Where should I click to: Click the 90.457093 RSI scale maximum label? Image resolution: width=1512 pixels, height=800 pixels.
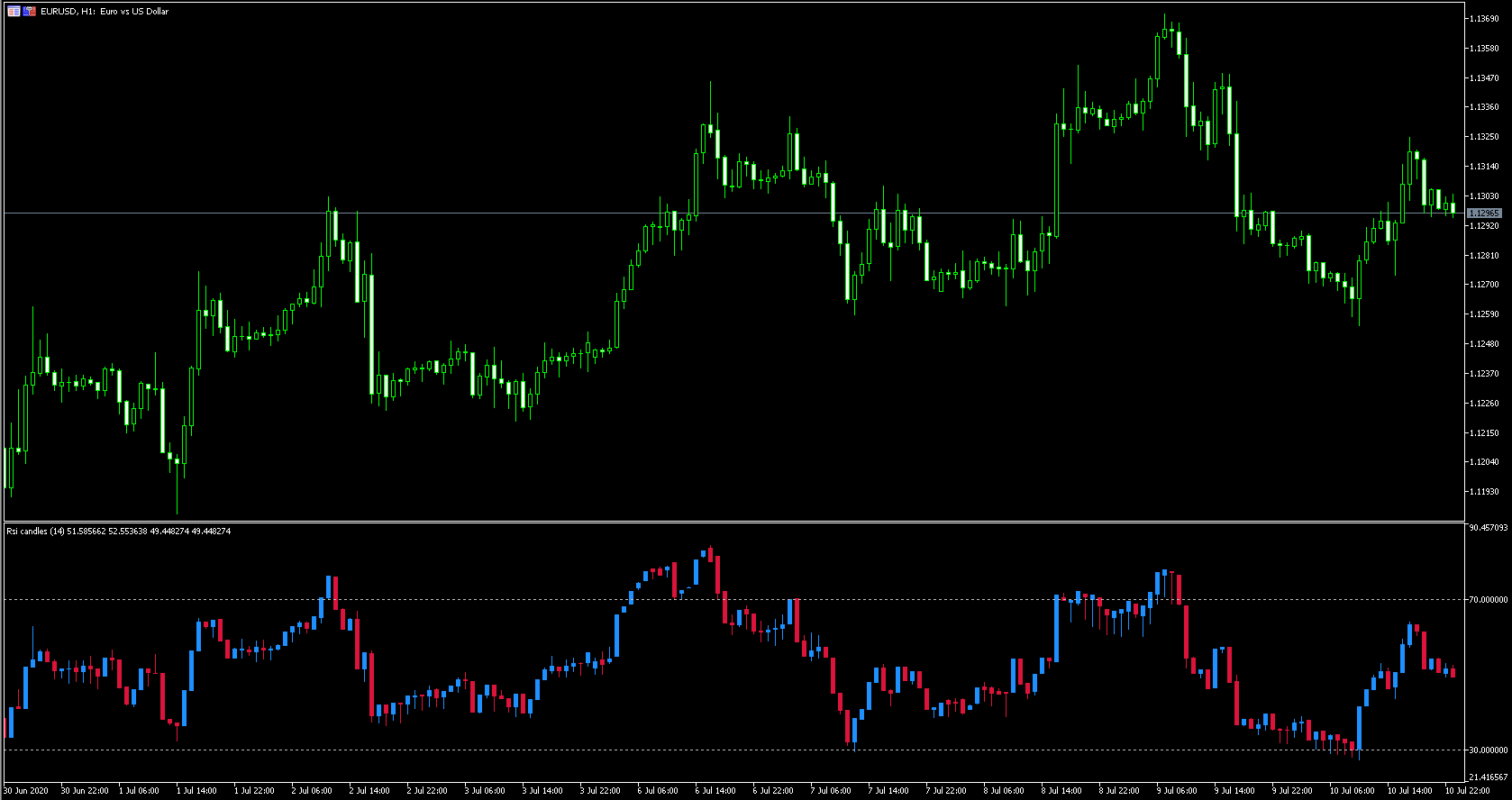[1488, 528]
